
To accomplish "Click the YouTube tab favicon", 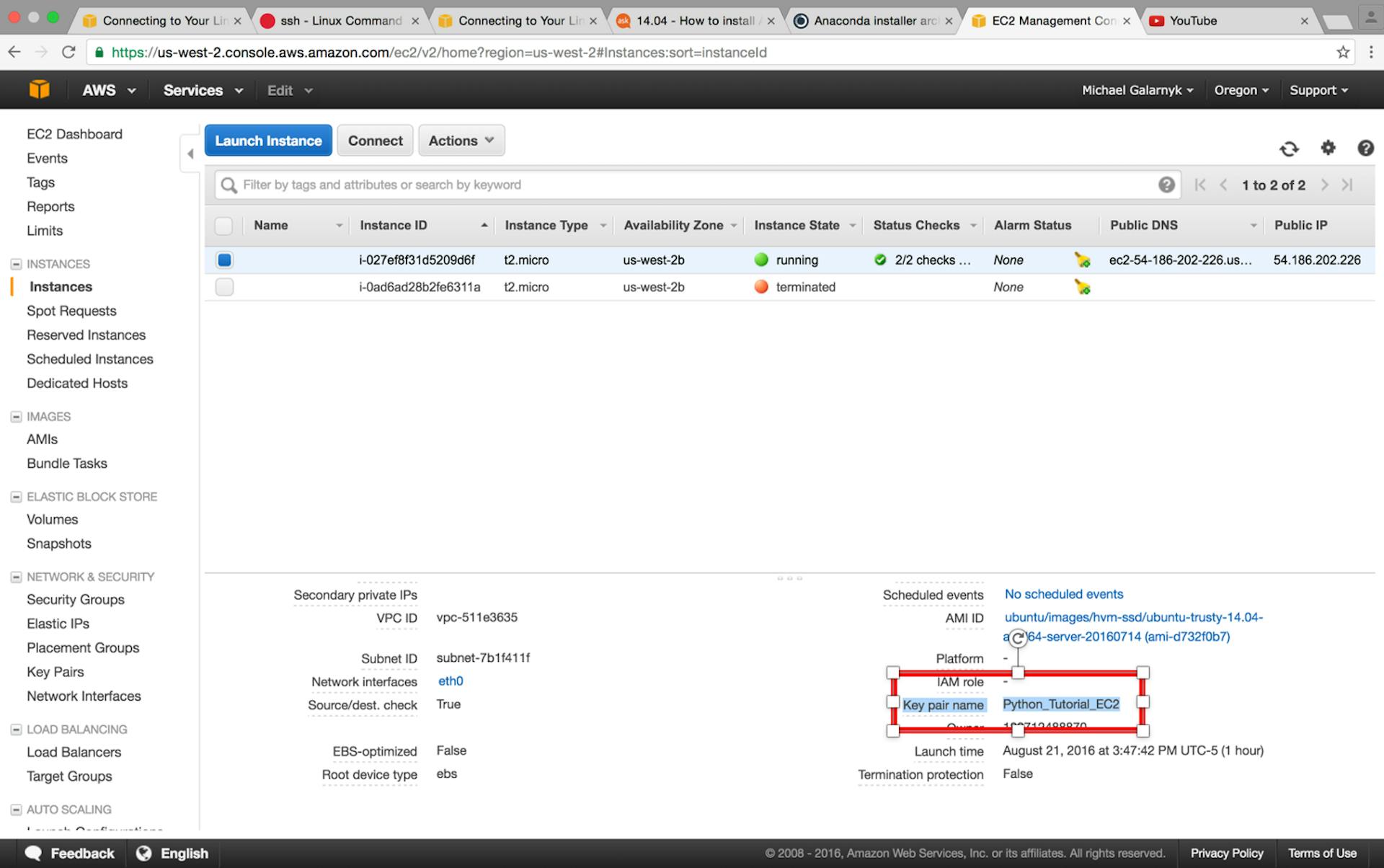I will pos(1158,20).
